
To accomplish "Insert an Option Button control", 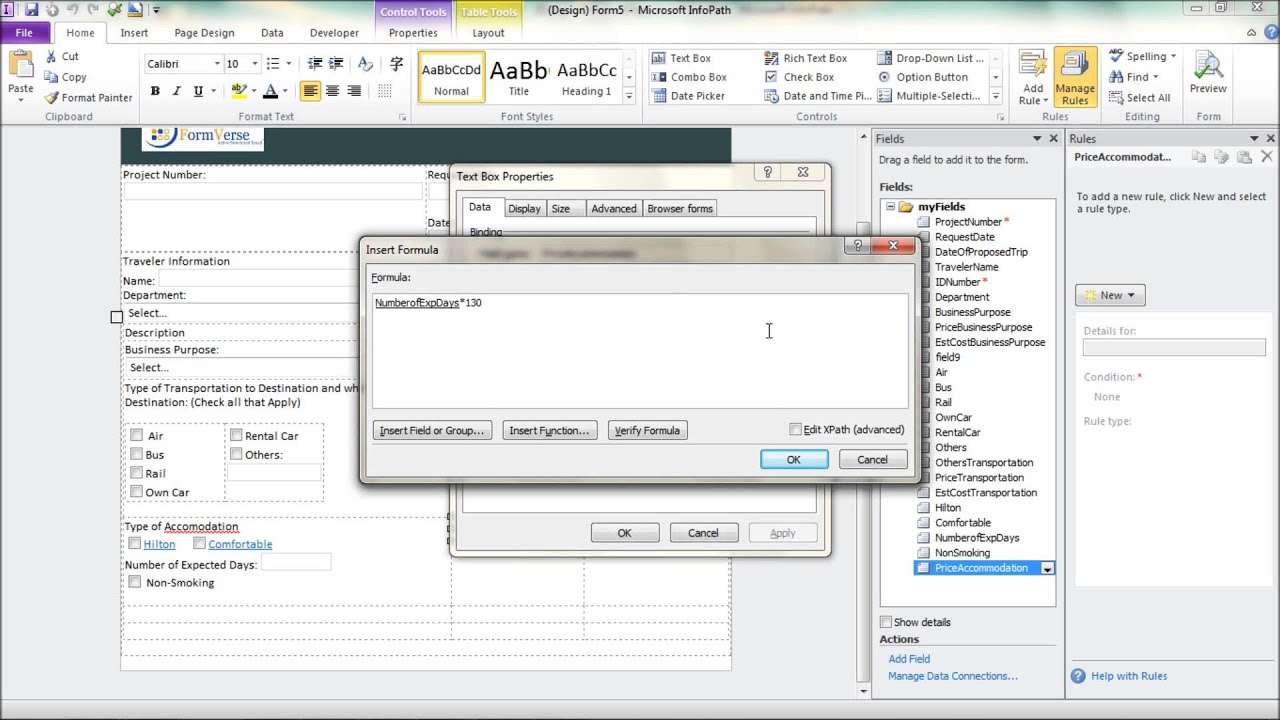I will click(923, 77).
